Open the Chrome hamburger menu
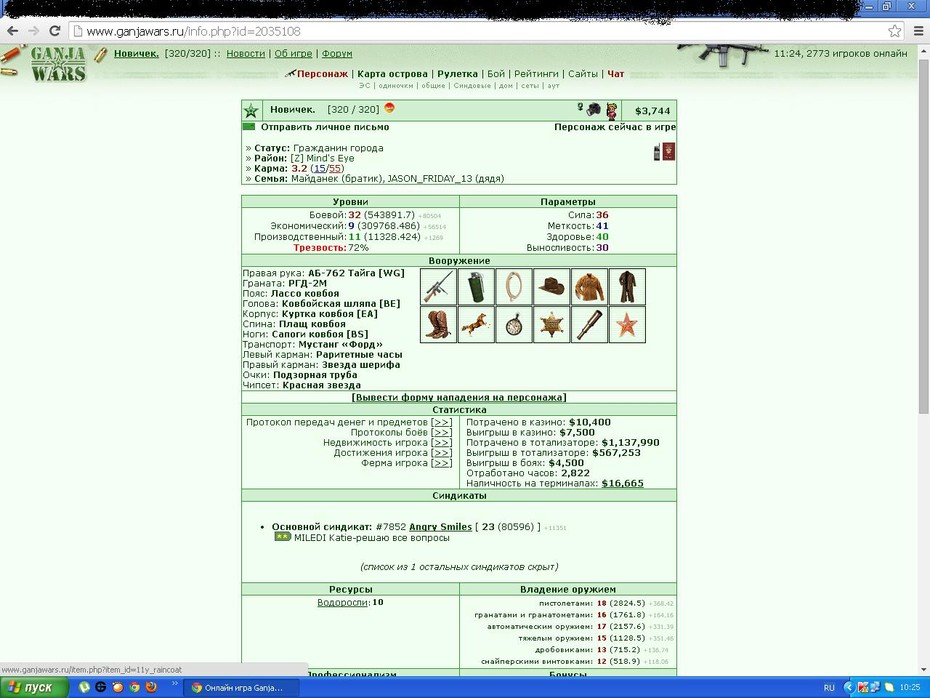This screenshot has width=930, height=698. pos(918,31)
